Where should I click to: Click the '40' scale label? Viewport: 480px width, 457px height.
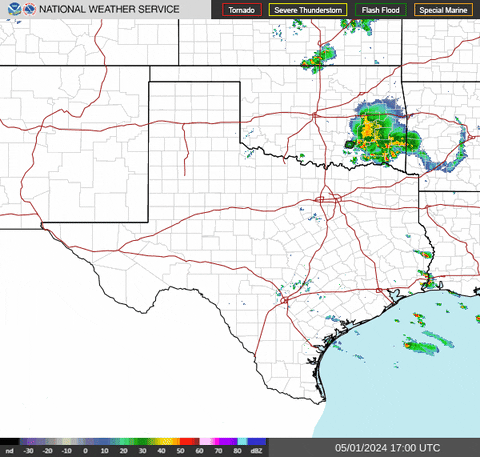pyautogui.click(x=161, y=451)
